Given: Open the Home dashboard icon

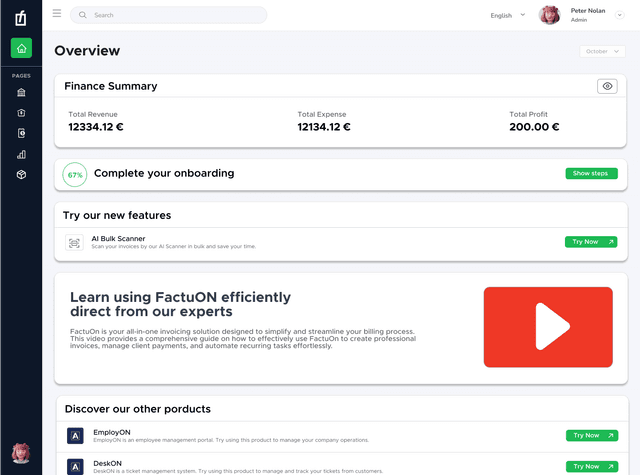Looking at the screenshot, I should click(x=21, y=48).
